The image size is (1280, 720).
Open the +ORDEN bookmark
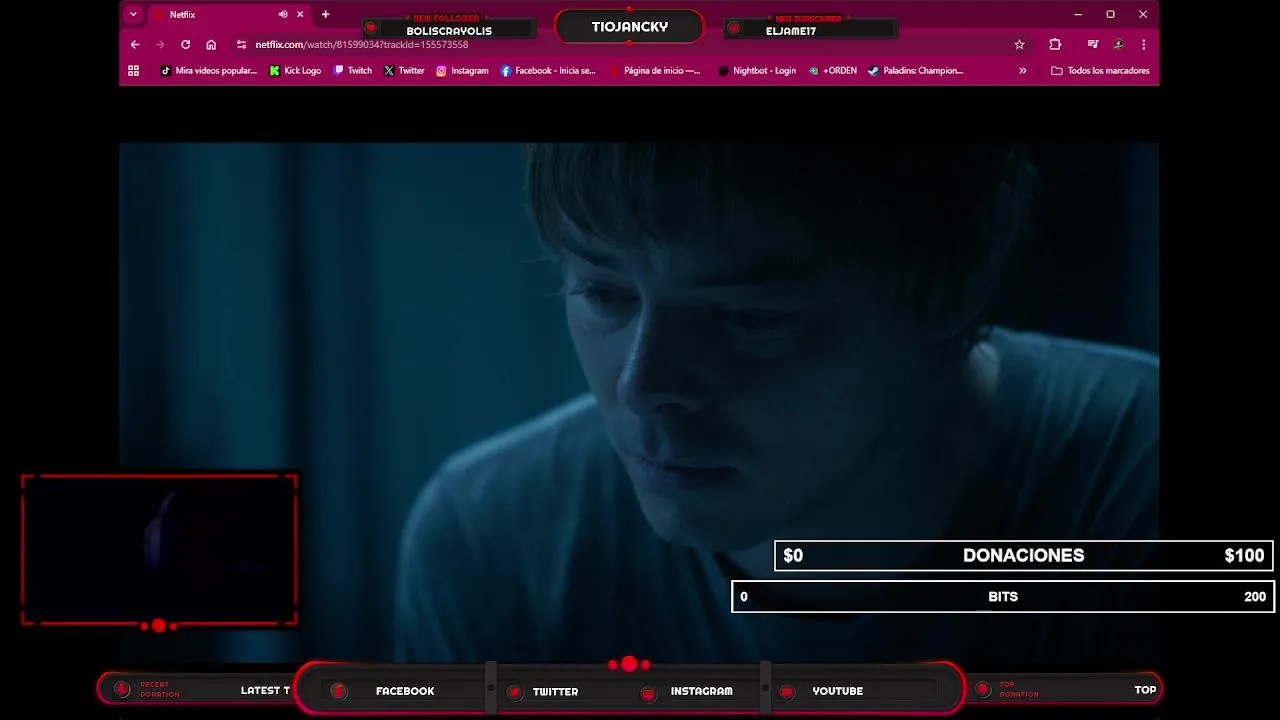coord(832,71)
